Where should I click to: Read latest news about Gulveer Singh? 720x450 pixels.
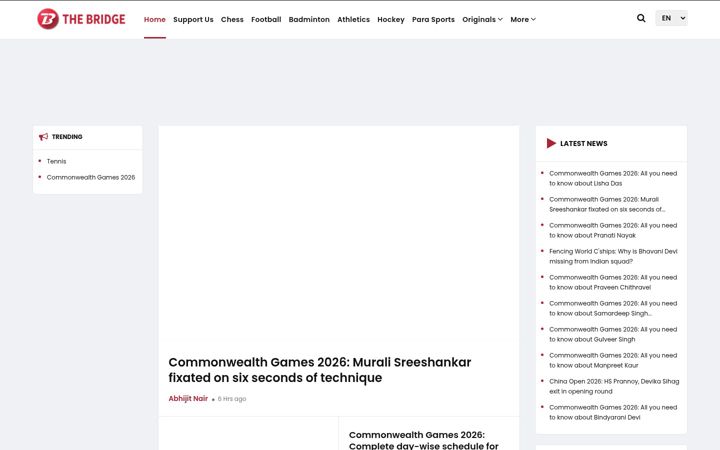613,334
